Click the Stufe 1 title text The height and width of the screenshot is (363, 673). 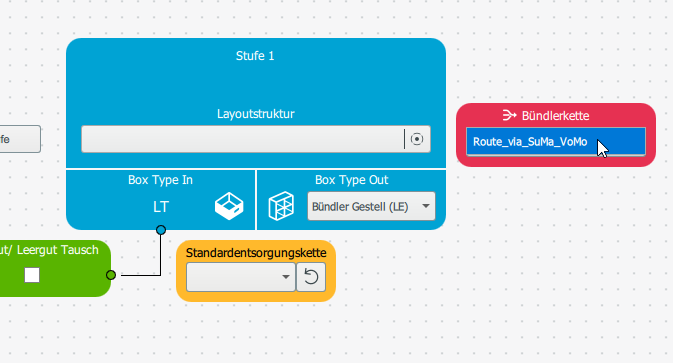[x=255, y=56]
